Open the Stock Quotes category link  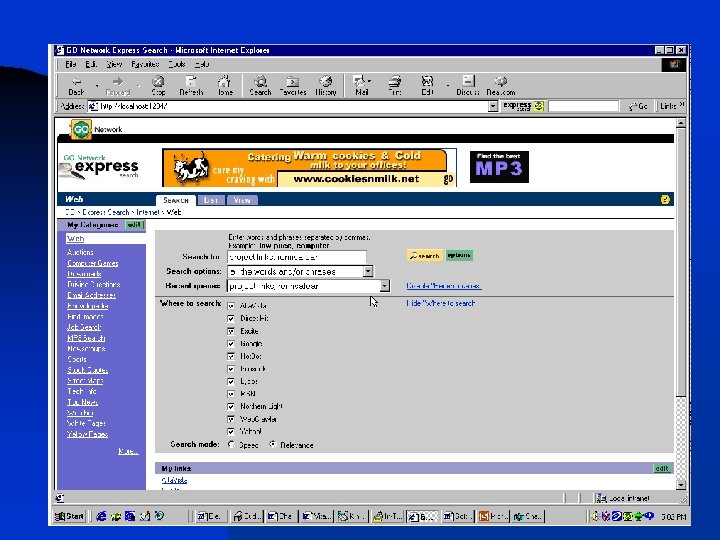(88, 370)
